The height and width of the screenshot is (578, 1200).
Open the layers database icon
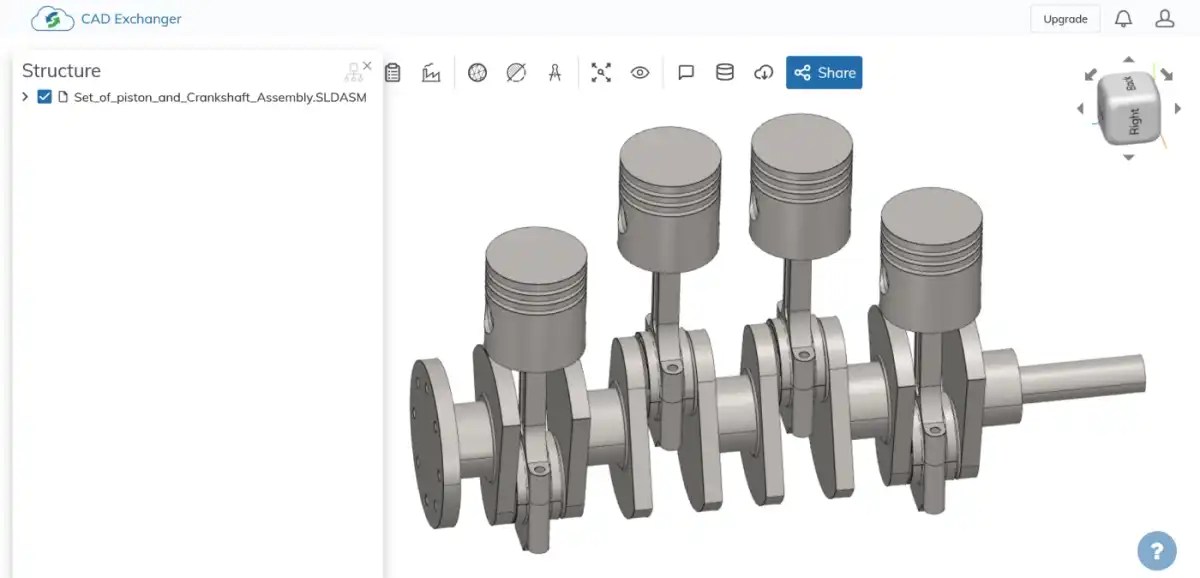[724, 72]
